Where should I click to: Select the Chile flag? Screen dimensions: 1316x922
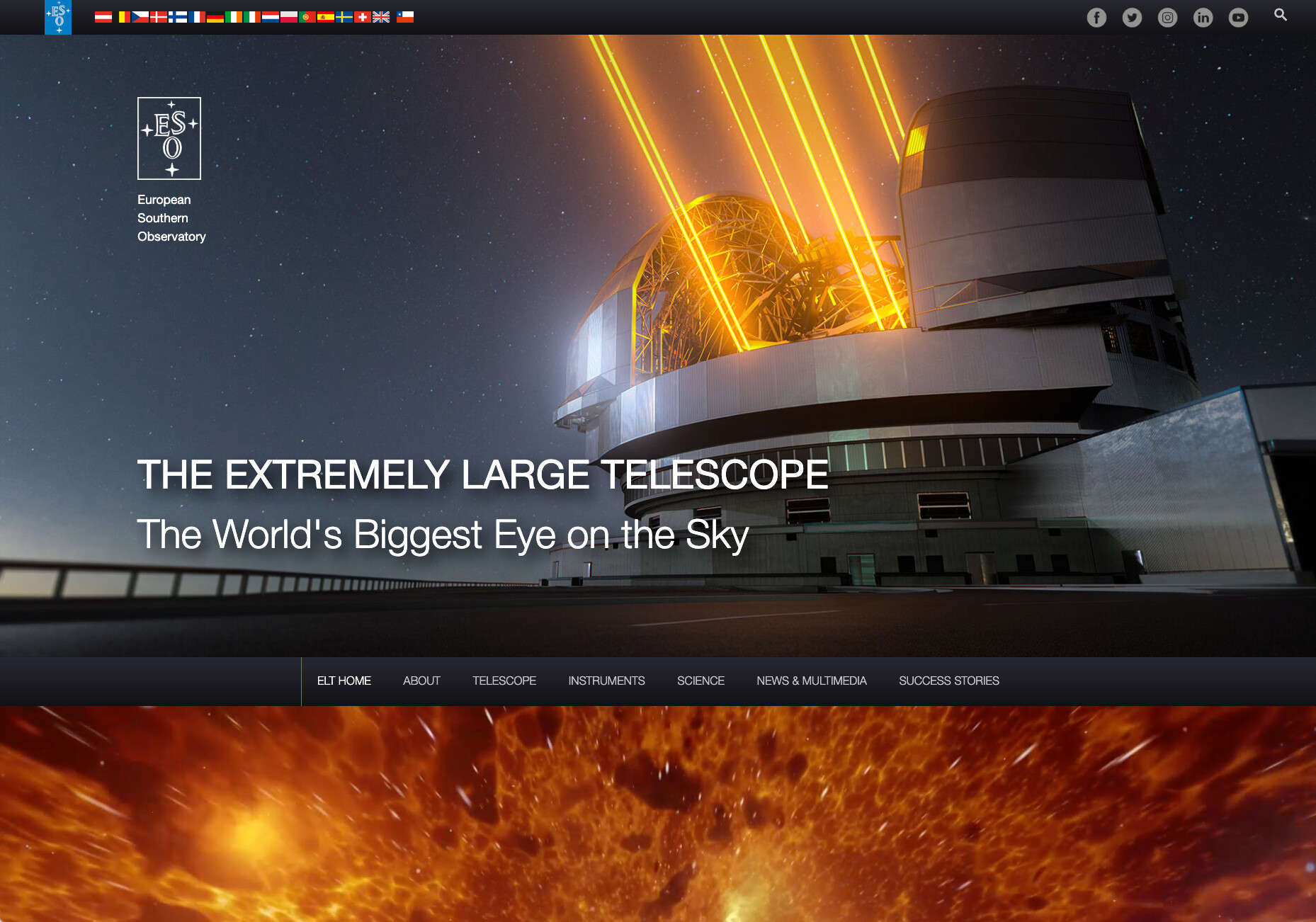point(405,17)
